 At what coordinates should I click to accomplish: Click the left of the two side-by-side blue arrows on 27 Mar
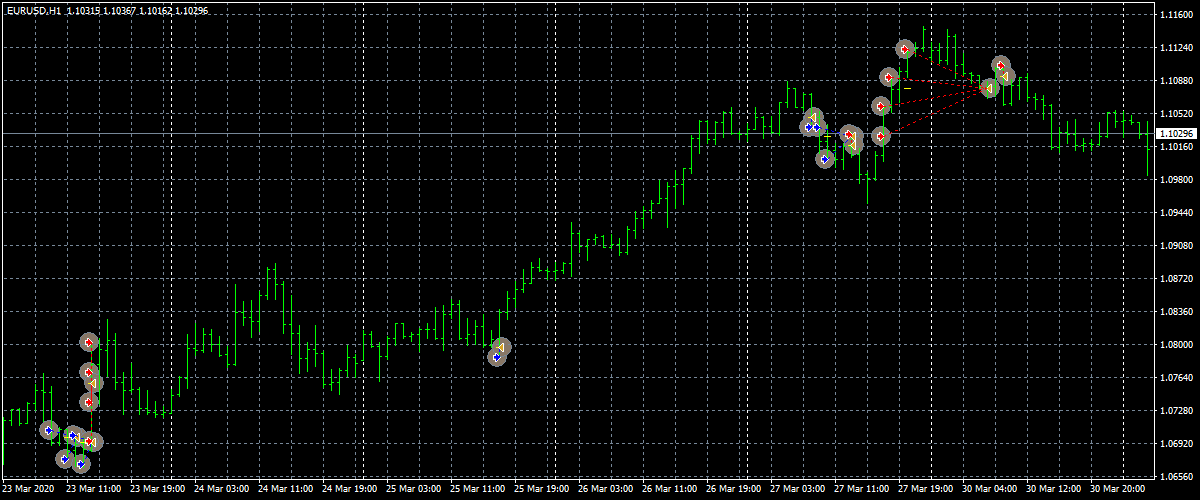[808, 127]
